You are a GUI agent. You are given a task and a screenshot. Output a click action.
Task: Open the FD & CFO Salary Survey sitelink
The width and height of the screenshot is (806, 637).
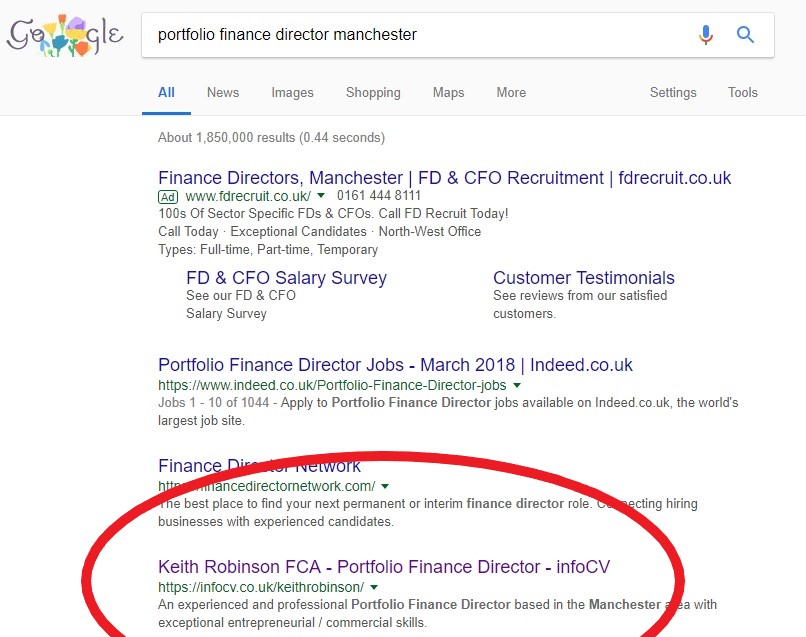click(286, 278)
